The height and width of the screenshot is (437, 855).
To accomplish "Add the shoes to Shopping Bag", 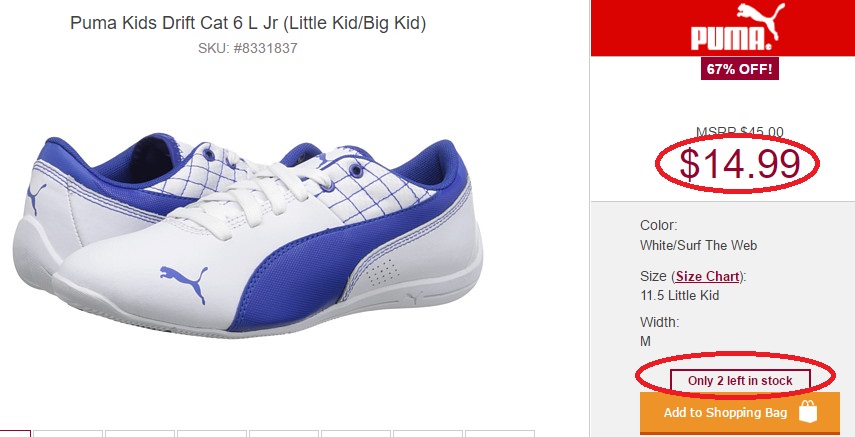I will (739, 412).
